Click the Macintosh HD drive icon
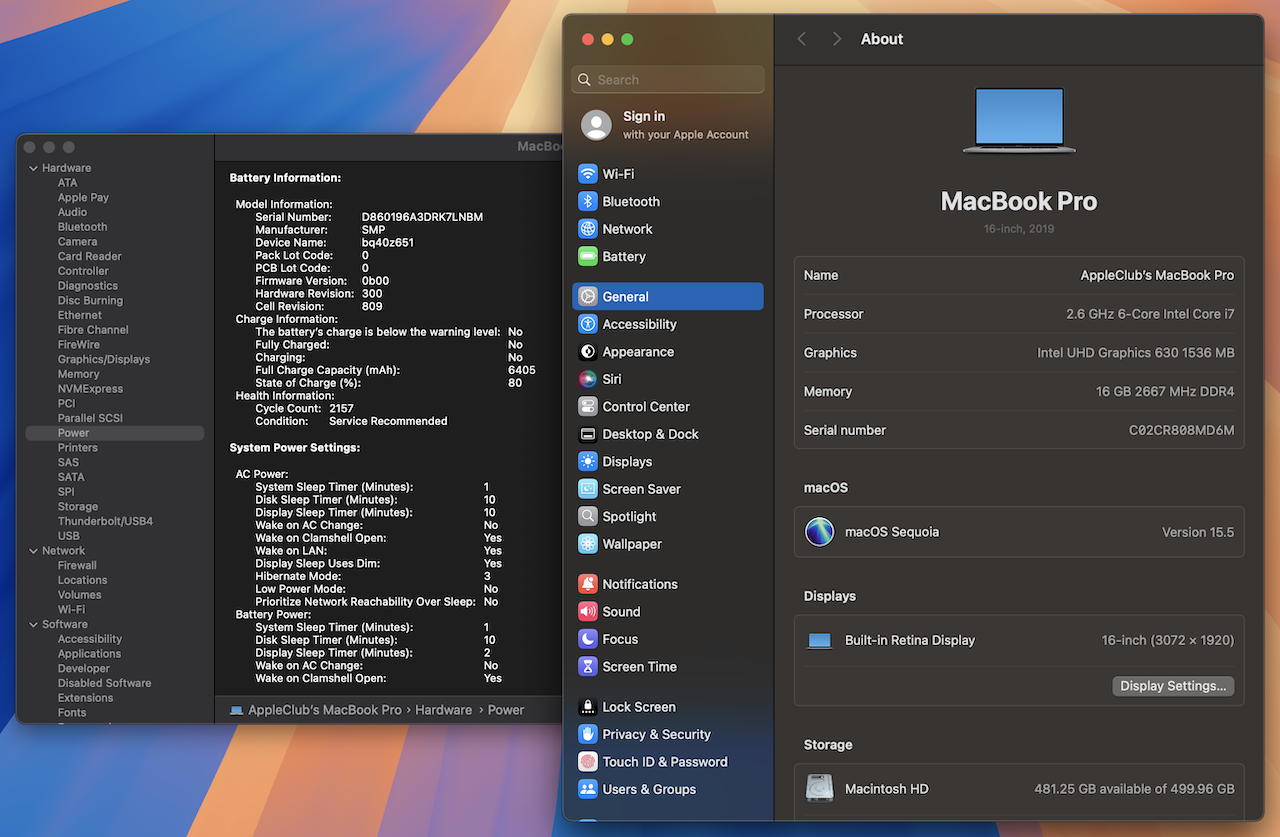This screenshot has width=1280, height=837. click(820, 788)
